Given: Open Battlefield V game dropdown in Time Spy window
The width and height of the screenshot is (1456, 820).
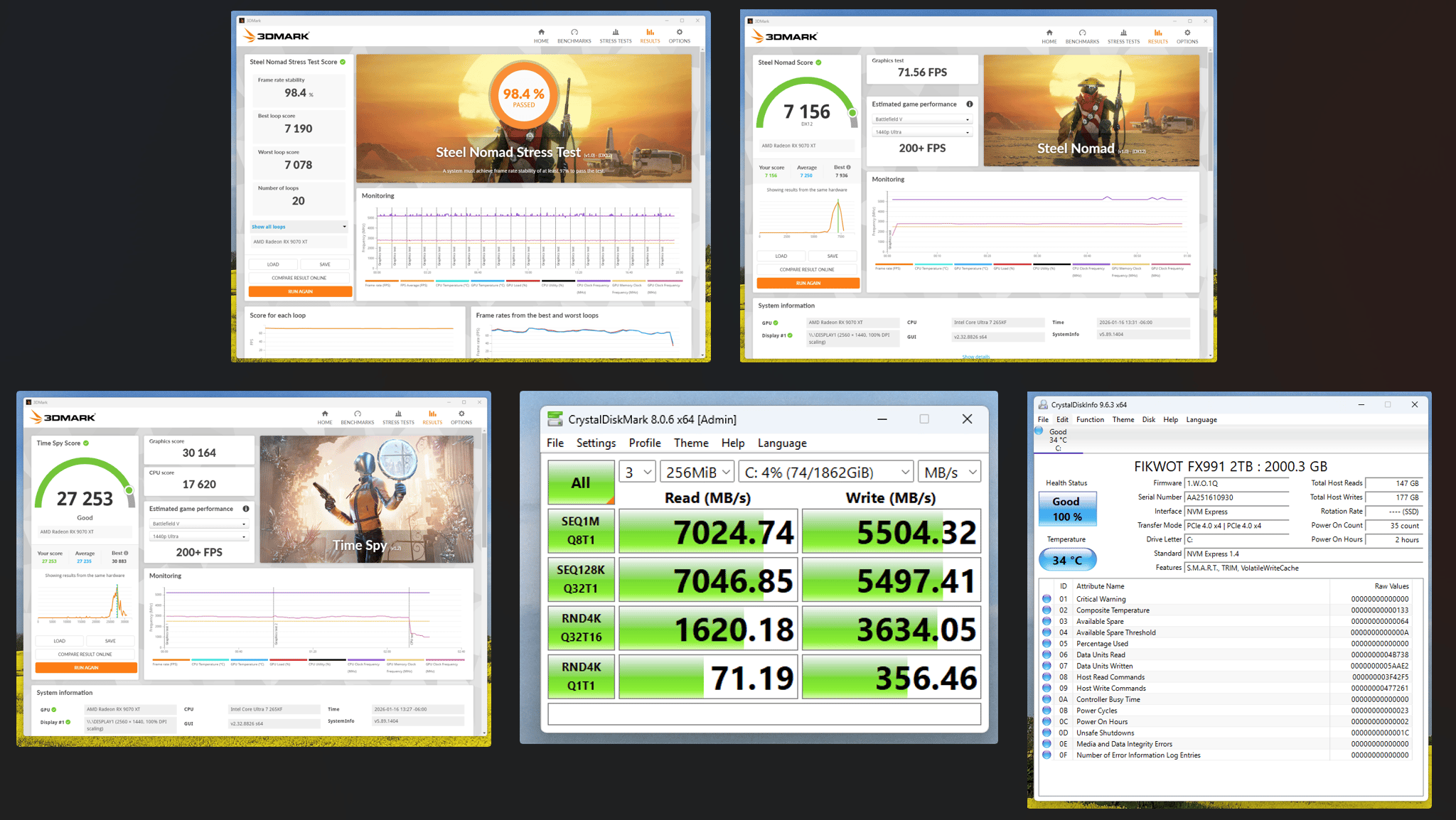Looking at the screenshot, I should click(x=199, y=524).
